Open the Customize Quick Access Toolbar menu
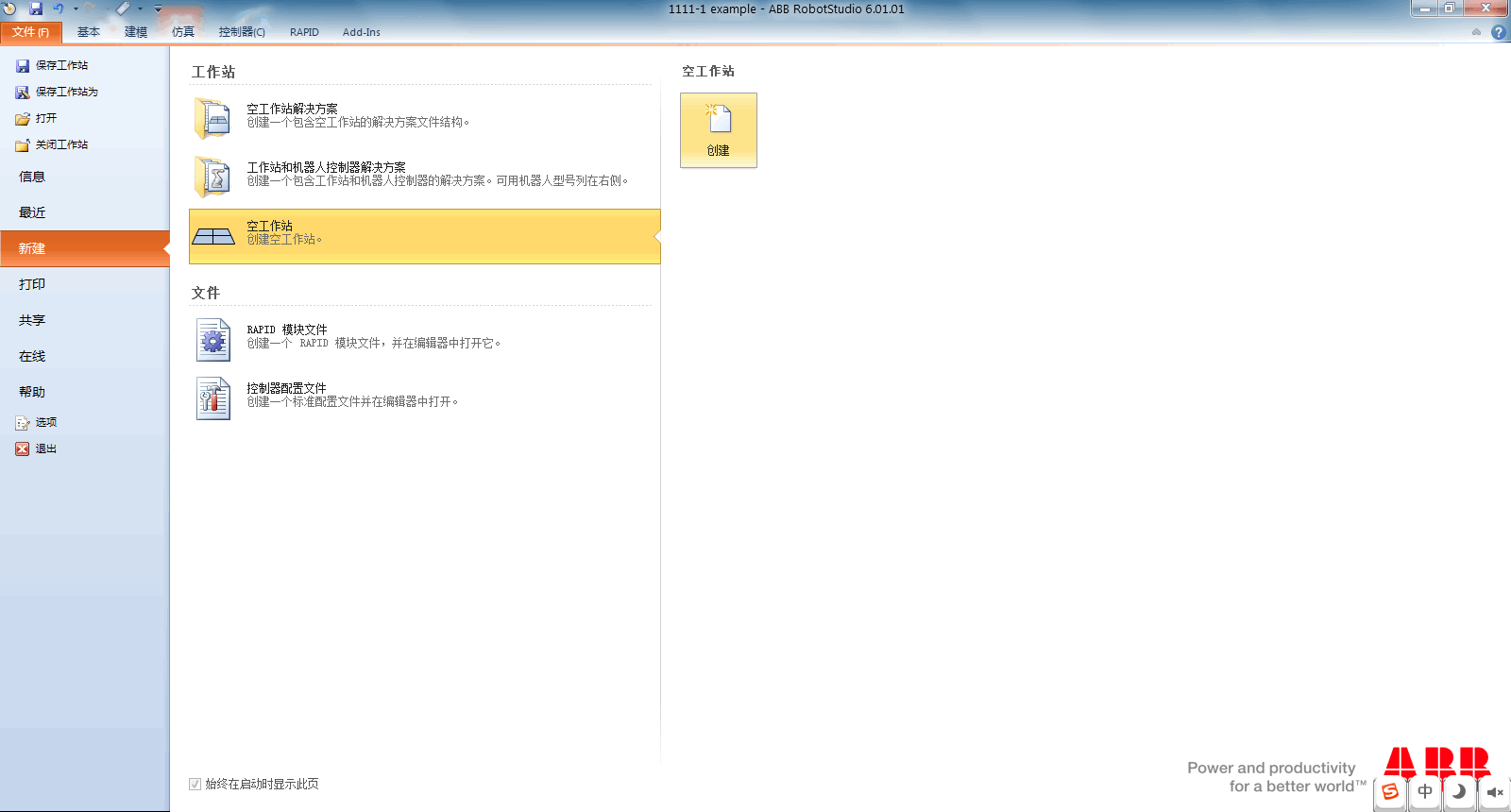Image resolution: width=1511 pixels, height=812 pixels. 158,9
